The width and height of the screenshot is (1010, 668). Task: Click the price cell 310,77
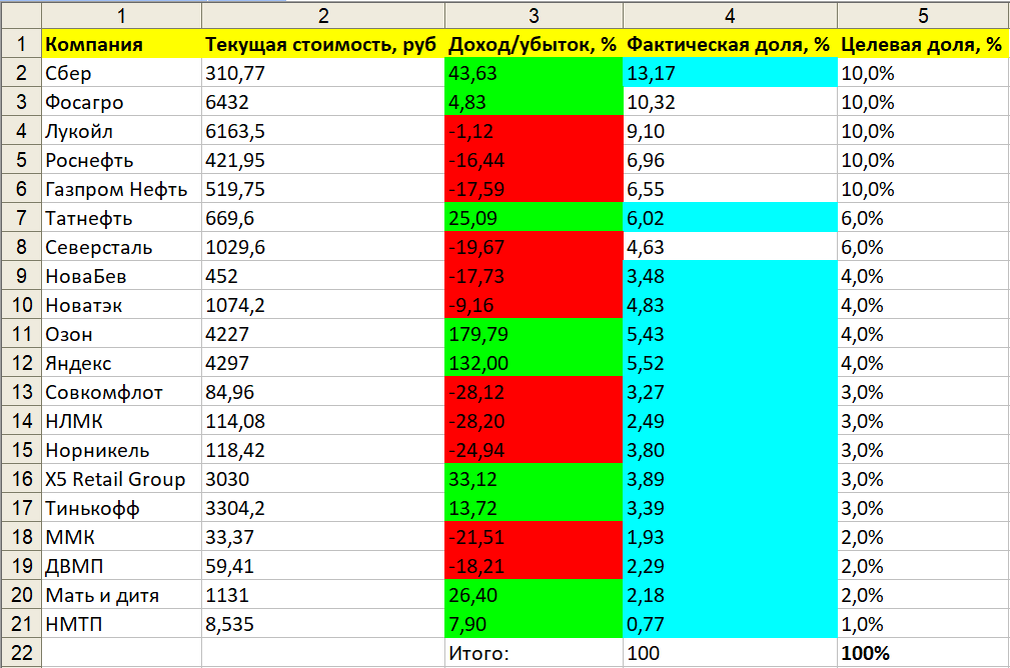point(323,73)
